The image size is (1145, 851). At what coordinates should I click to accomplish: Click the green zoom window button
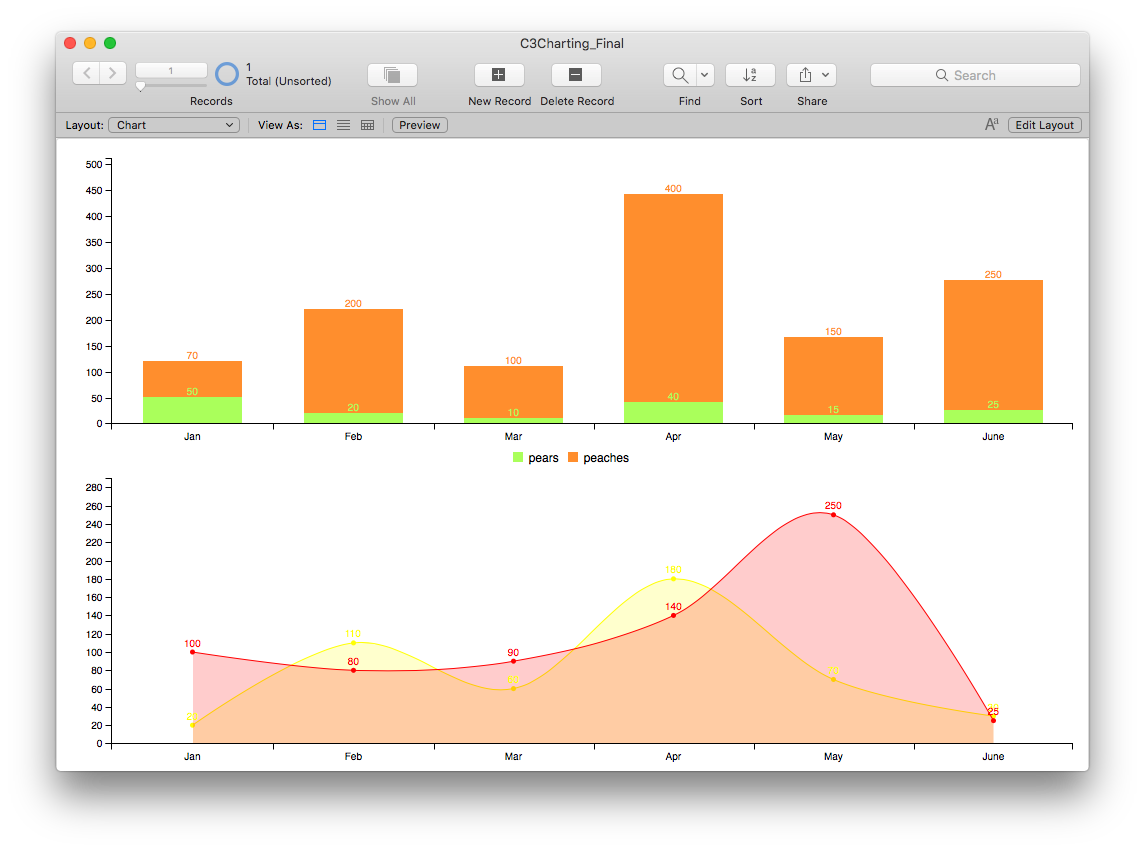(x=110, y=43)
